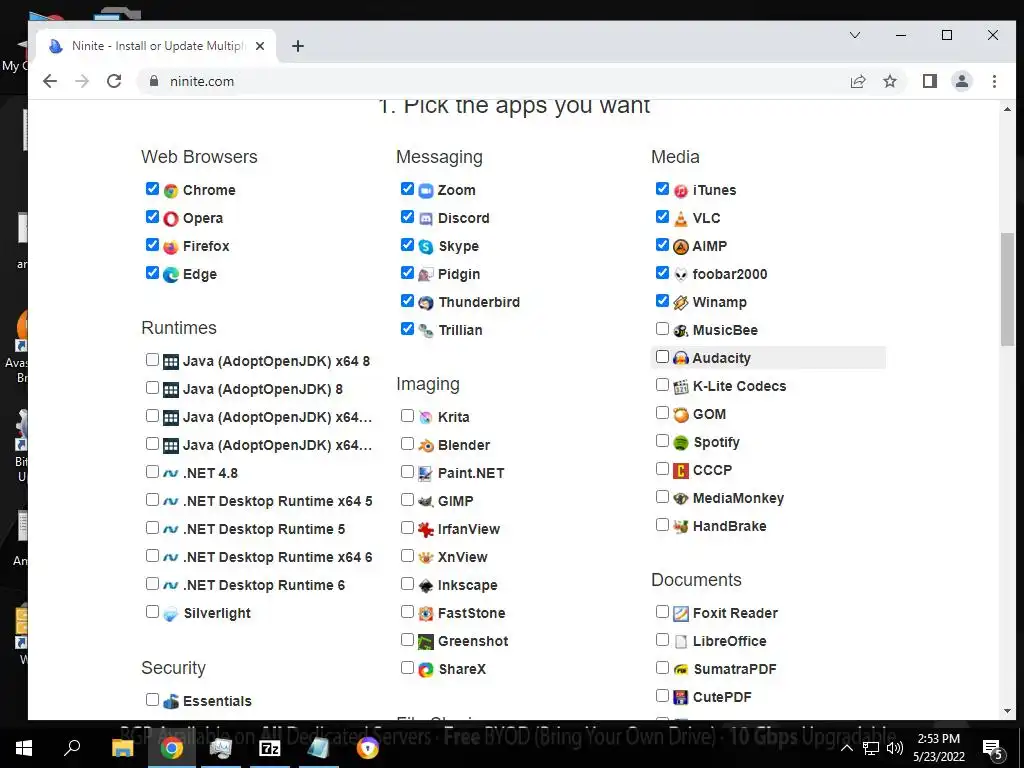
Task: Click the Greenshot label
Action: pyautogui.click(x=473, y=641)
